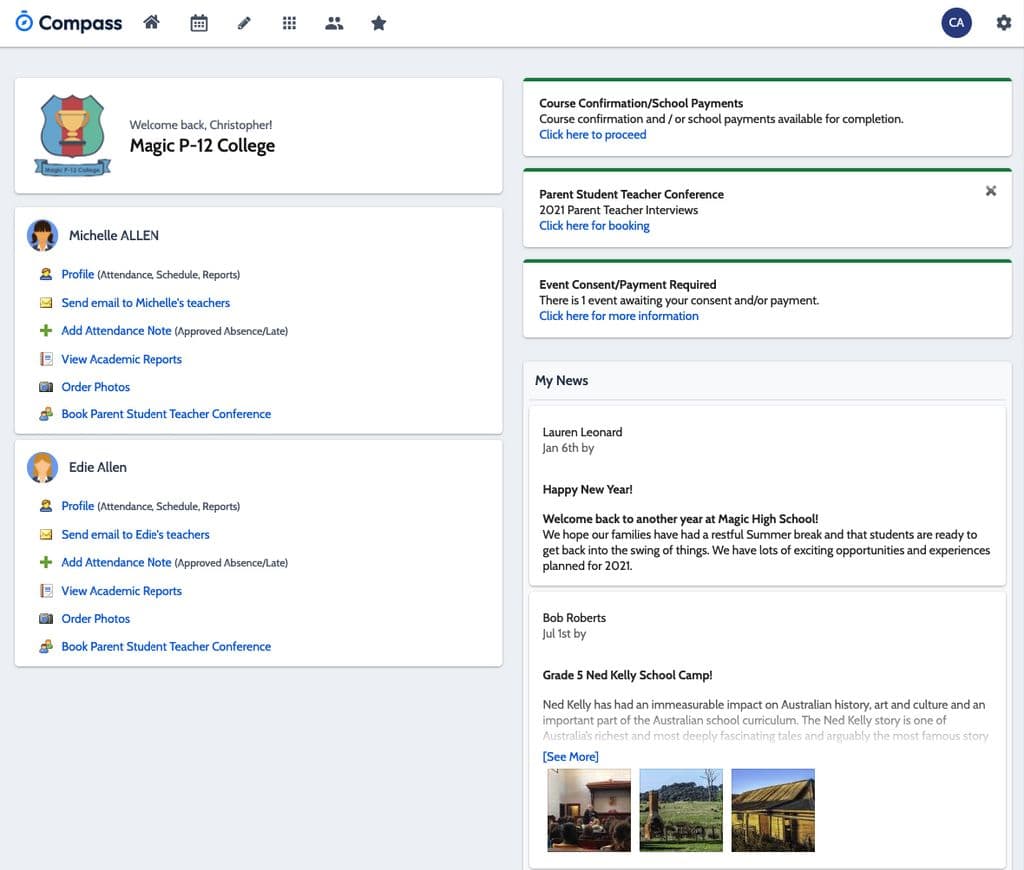
Task: Open the grid apps menu icon
Action: 289,24
